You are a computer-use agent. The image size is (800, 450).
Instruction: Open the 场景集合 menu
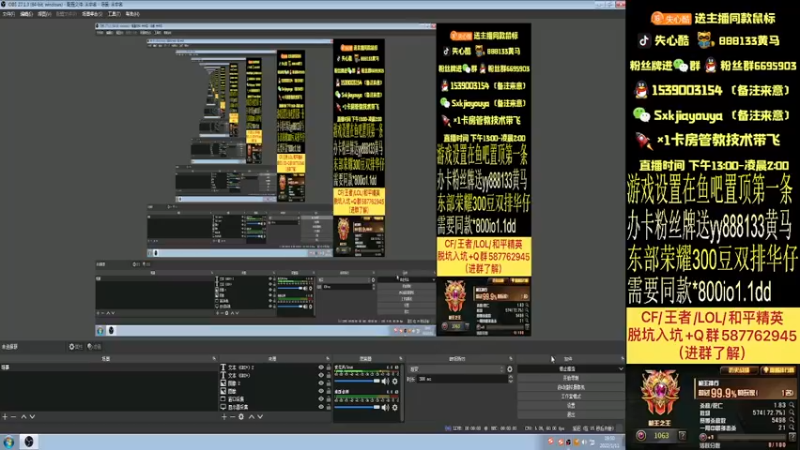(x=92, y=14)
